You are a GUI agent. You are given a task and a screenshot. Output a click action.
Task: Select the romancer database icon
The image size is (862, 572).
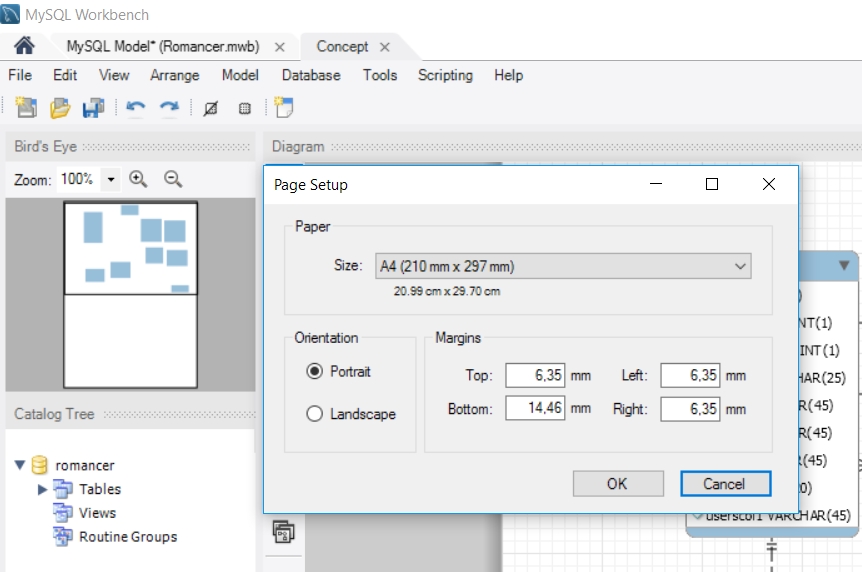40,465
